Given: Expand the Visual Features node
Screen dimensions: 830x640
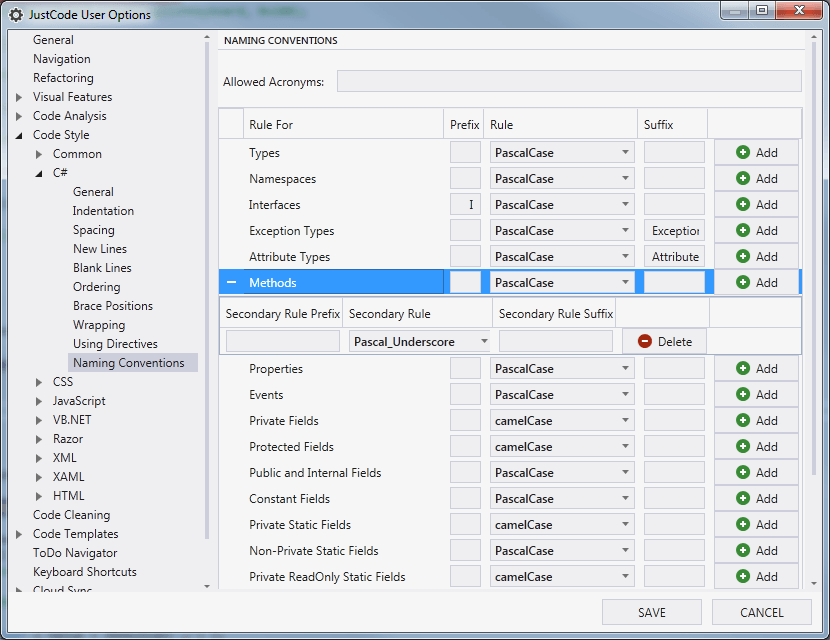Looking at the screenshot, I should click(x=17, y=96).
